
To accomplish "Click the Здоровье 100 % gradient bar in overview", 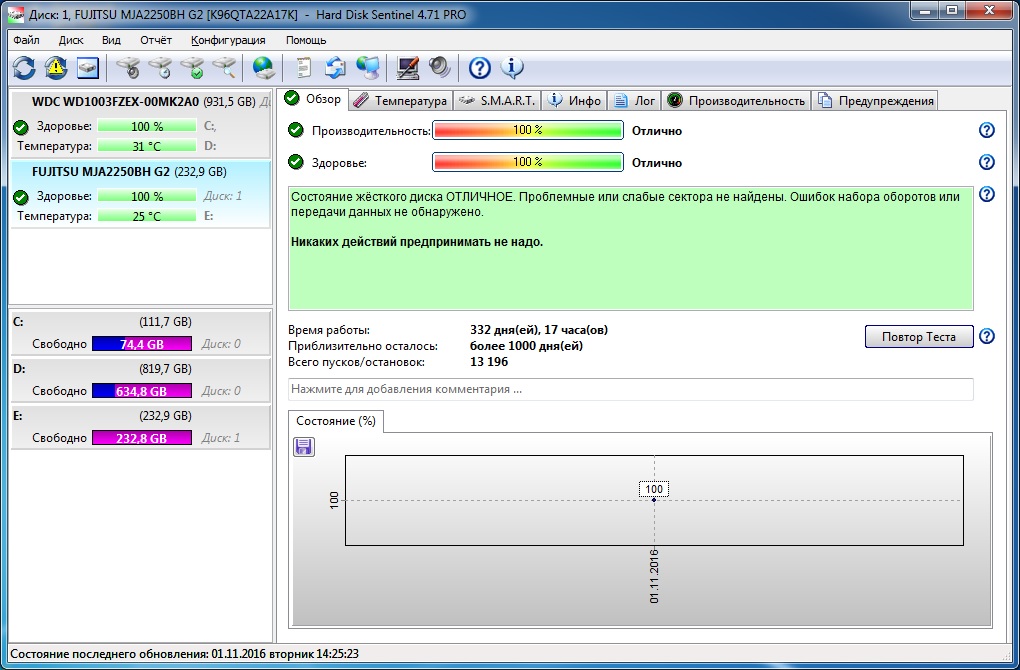I will 528,162.
